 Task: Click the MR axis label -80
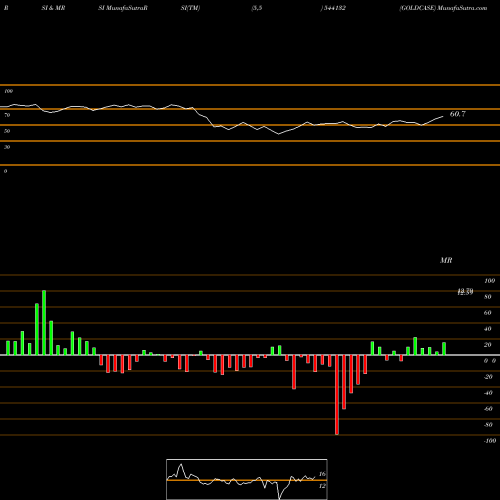pyautogui.click(x=488, y=425)
